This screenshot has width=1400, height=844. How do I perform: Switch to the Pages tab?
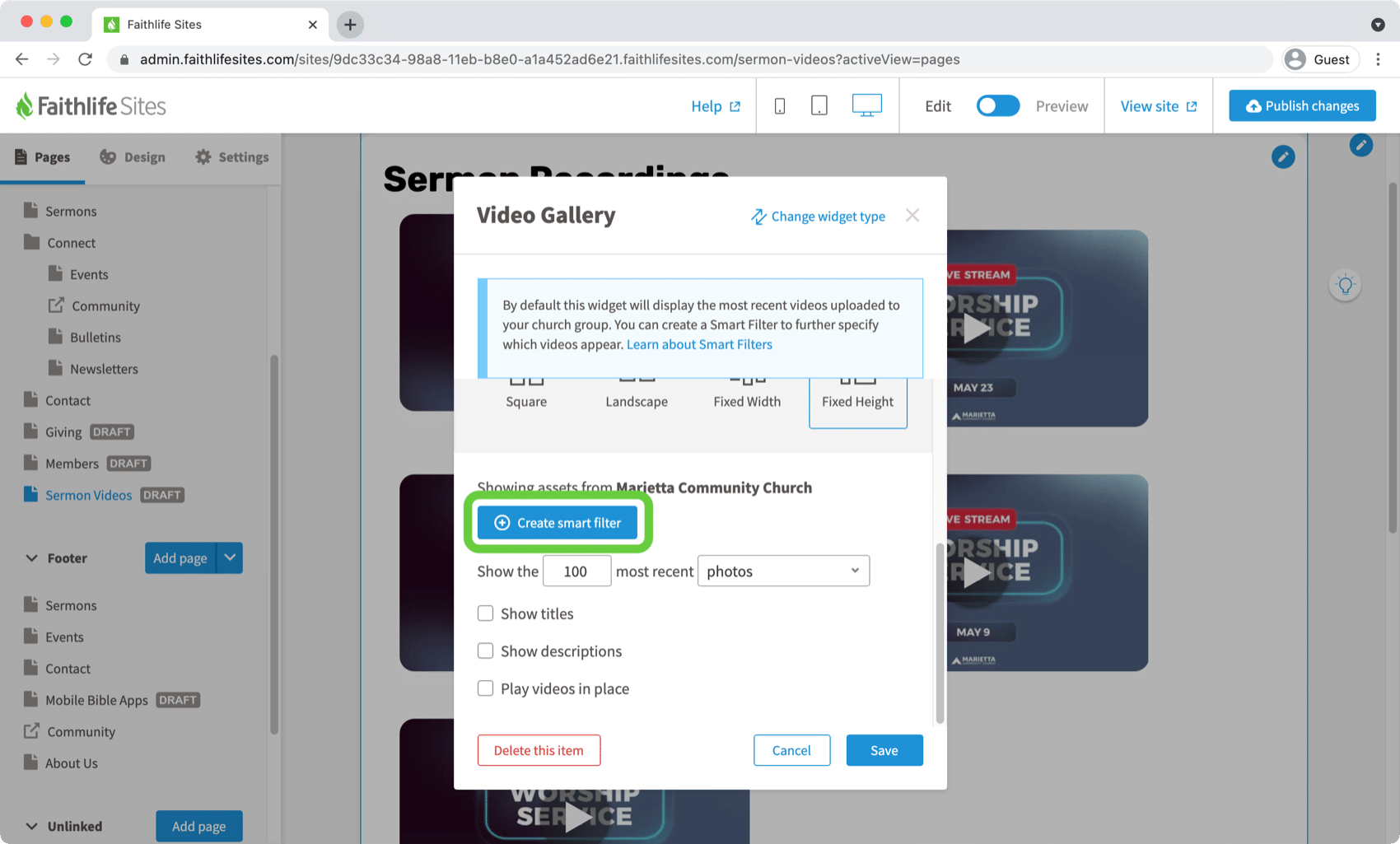pos(42,157)
